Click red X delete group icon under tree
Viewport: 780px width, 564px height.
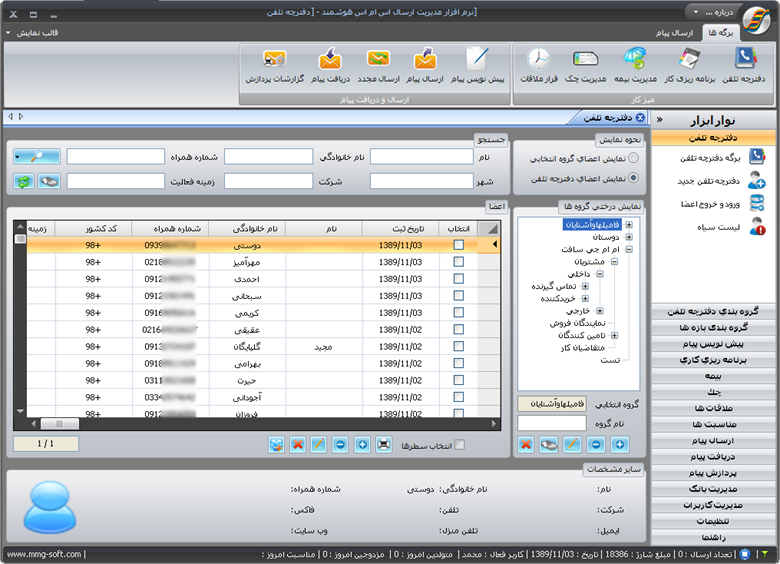pyautogui.click(x=526, y=445)
